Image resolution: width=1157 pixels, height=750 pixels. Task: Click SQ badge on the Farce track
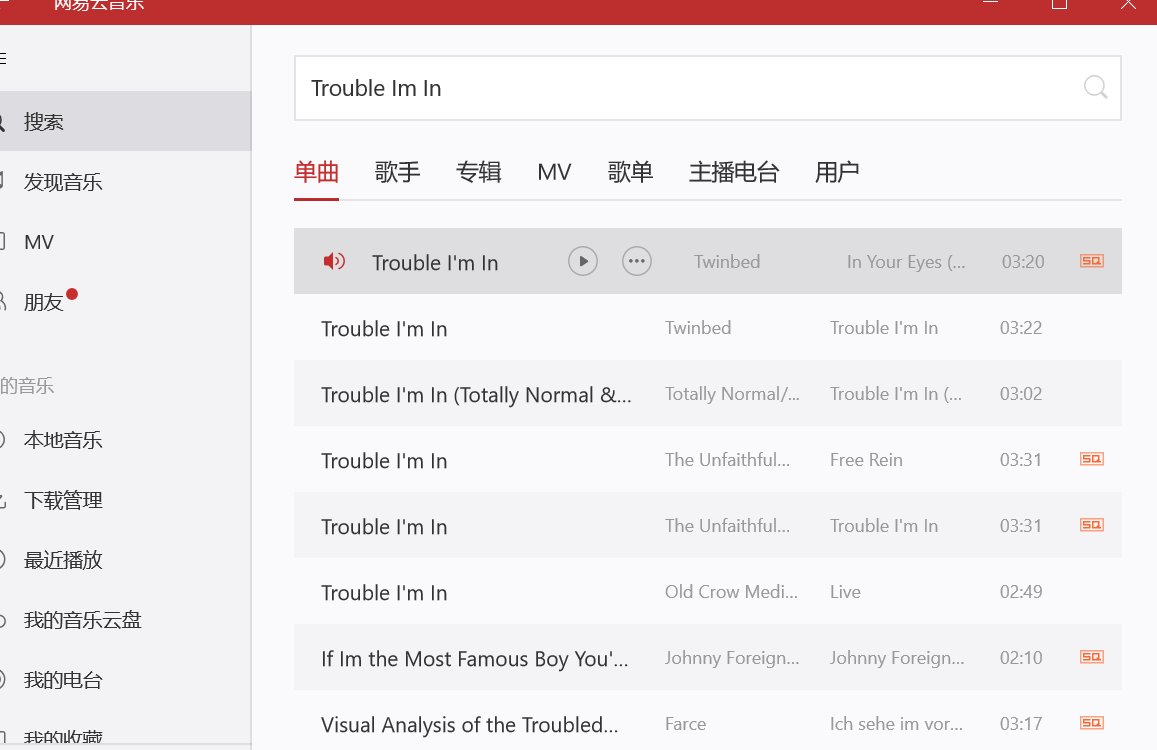point(1091,724)
